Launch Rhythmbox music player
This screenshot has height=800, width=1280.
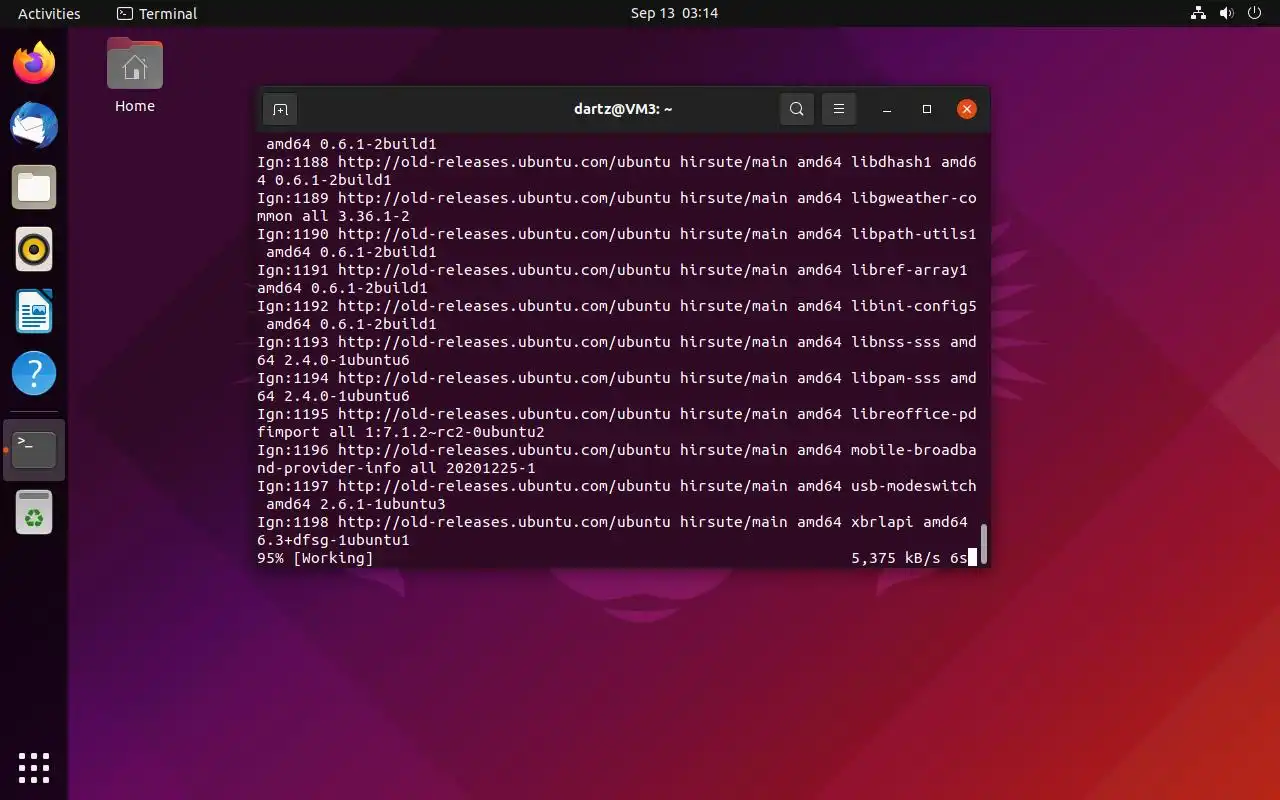34,249
